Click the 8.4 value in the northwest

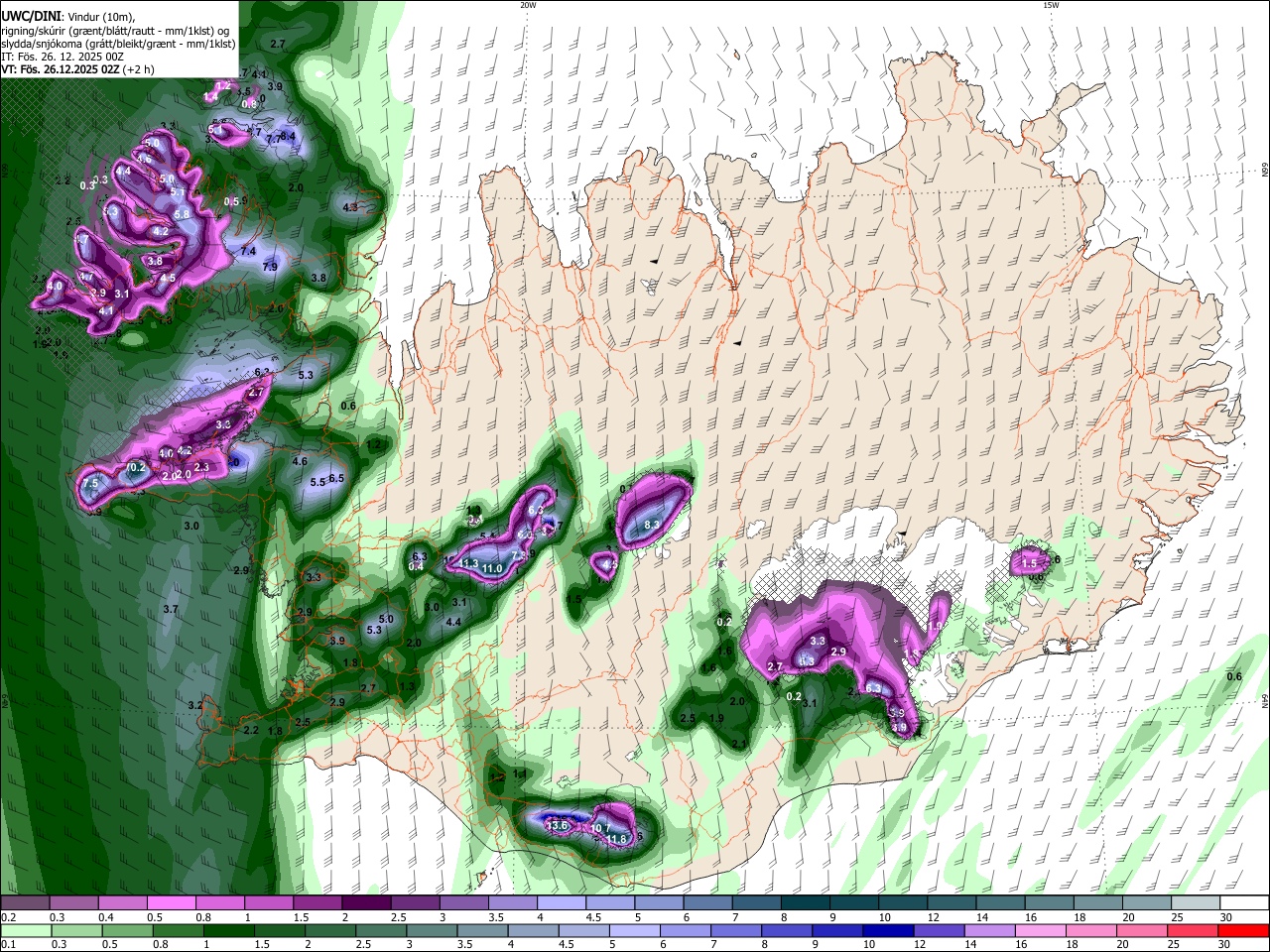288,136
